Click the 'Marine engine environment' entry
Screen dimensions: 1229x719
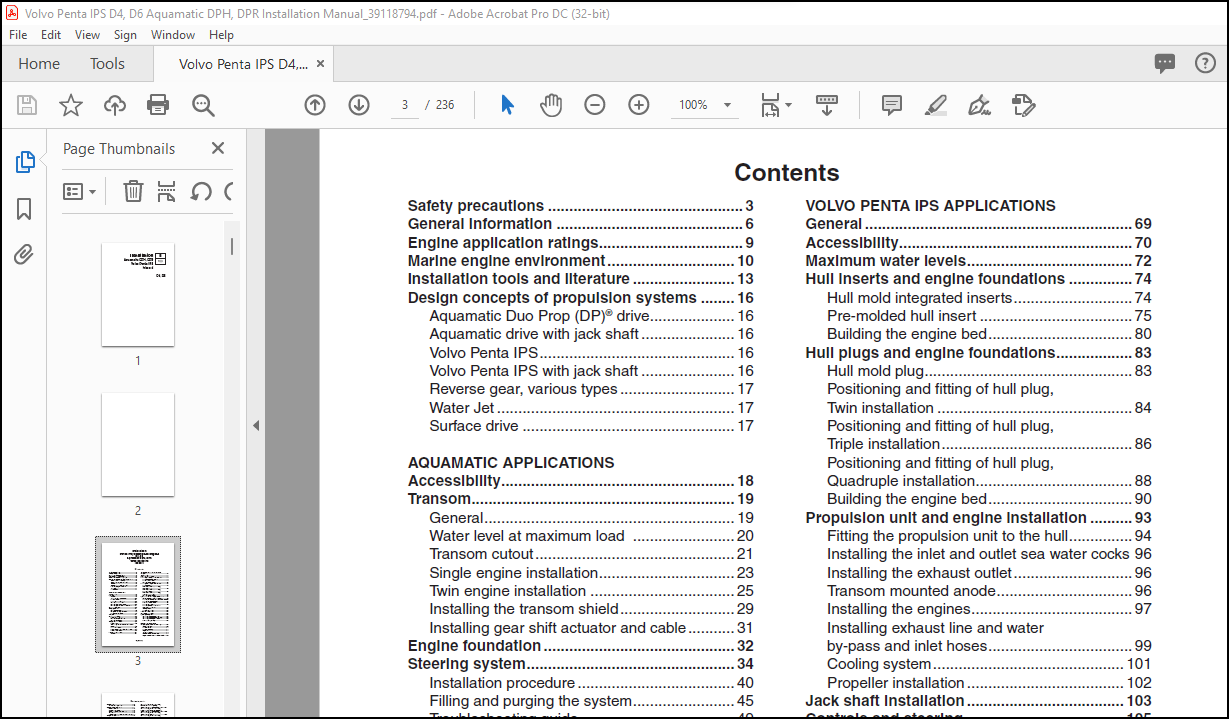pyautogui.click(x=581, y=261)
